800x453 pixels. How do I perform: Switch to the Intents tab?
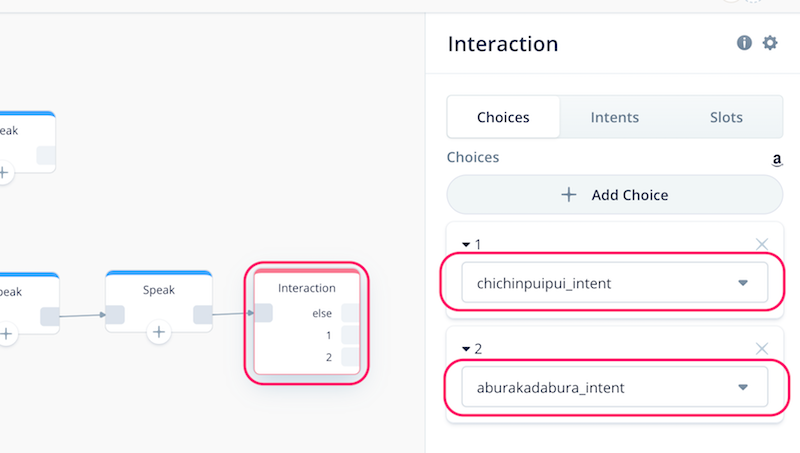[x=614, y=117]
